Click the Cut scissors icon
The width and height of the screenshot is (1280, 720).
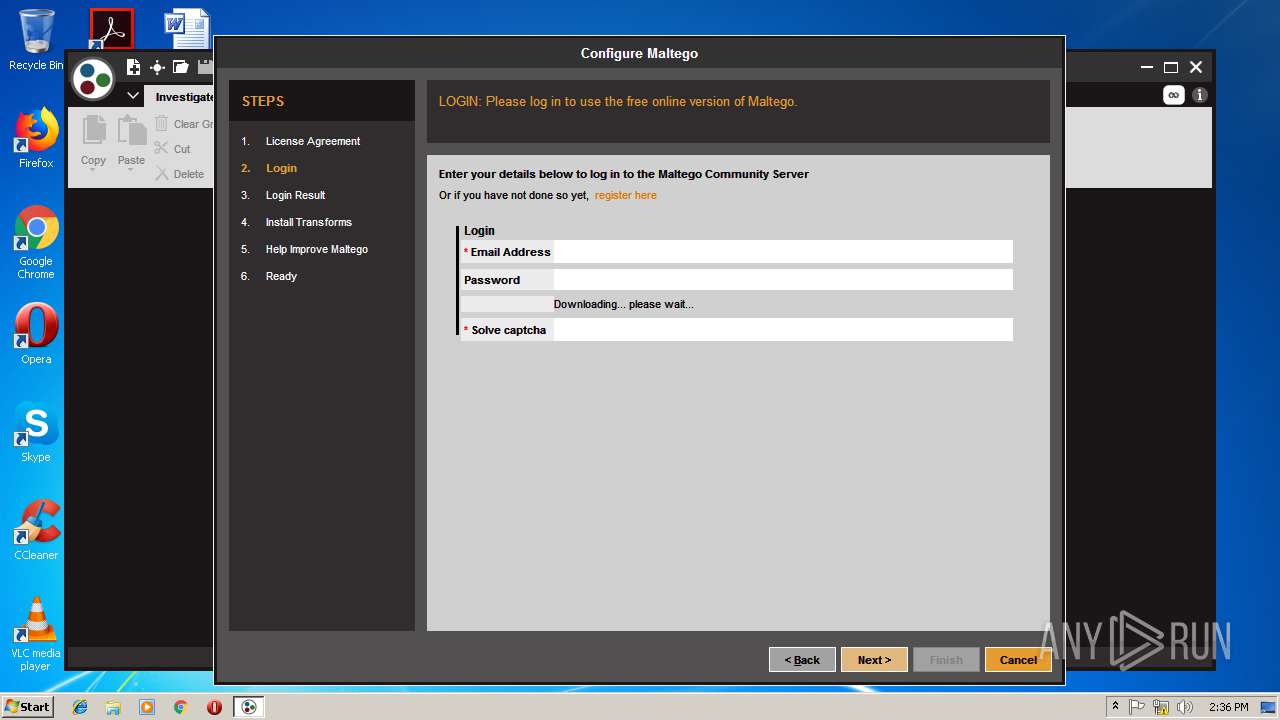pyautogui.click(x=162, y=149)
